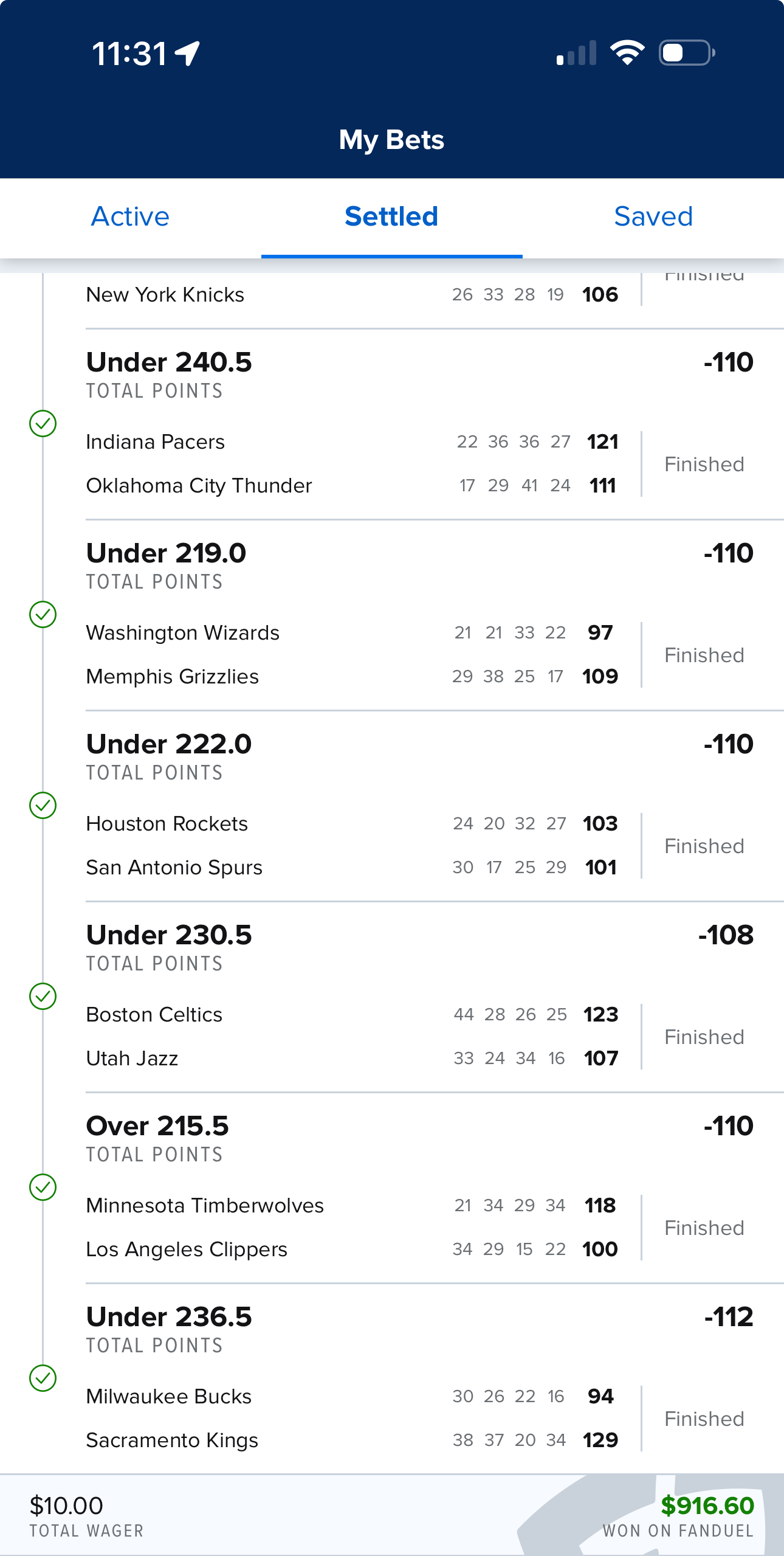Tap the $10.00 total wager amount
The height and width of the screenshot is (1556, 784).
coord(66,1506)
